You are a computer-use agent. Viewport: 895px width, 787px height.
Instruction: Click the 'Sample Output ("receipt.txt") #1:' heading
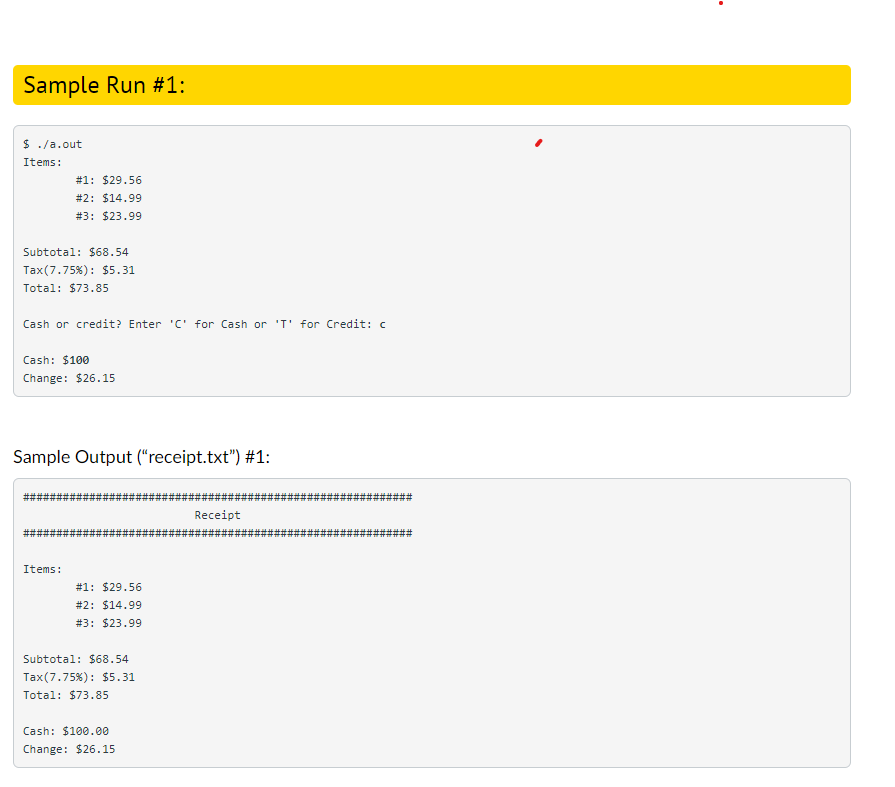(142, 457)
